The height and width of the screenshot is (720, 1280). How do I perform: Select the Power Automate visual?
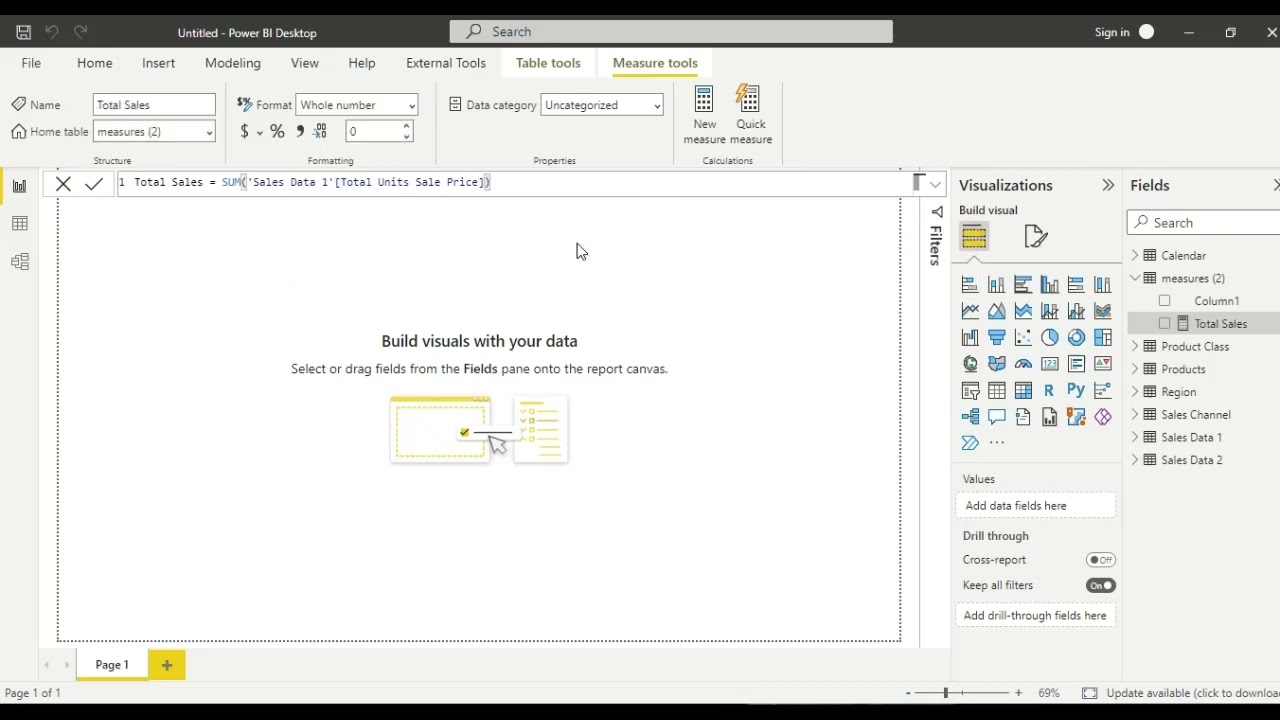click(970, 443)
